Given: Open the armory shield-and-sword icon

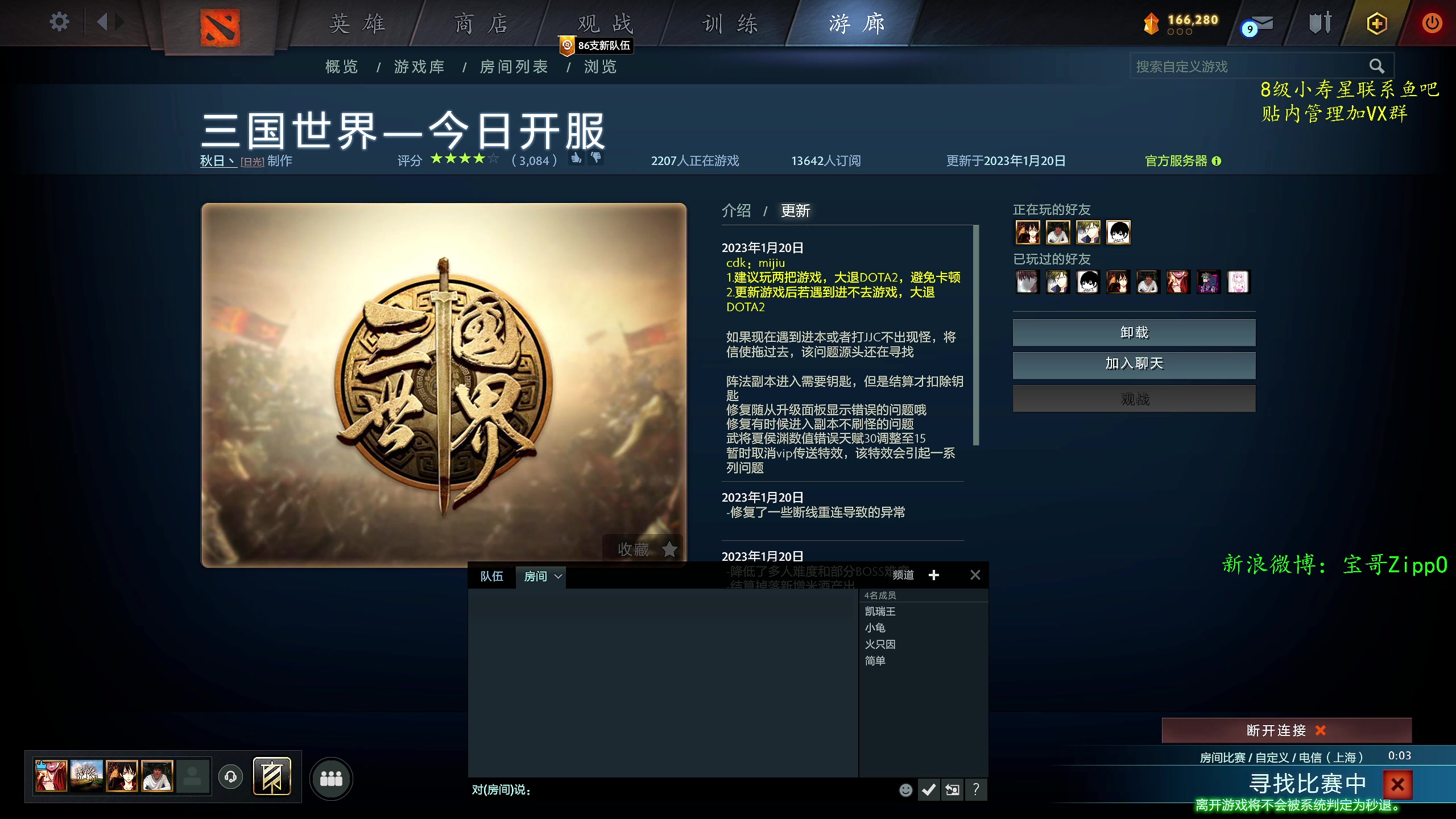Looking at the screenshot, I should click(x=1319, y=23).
